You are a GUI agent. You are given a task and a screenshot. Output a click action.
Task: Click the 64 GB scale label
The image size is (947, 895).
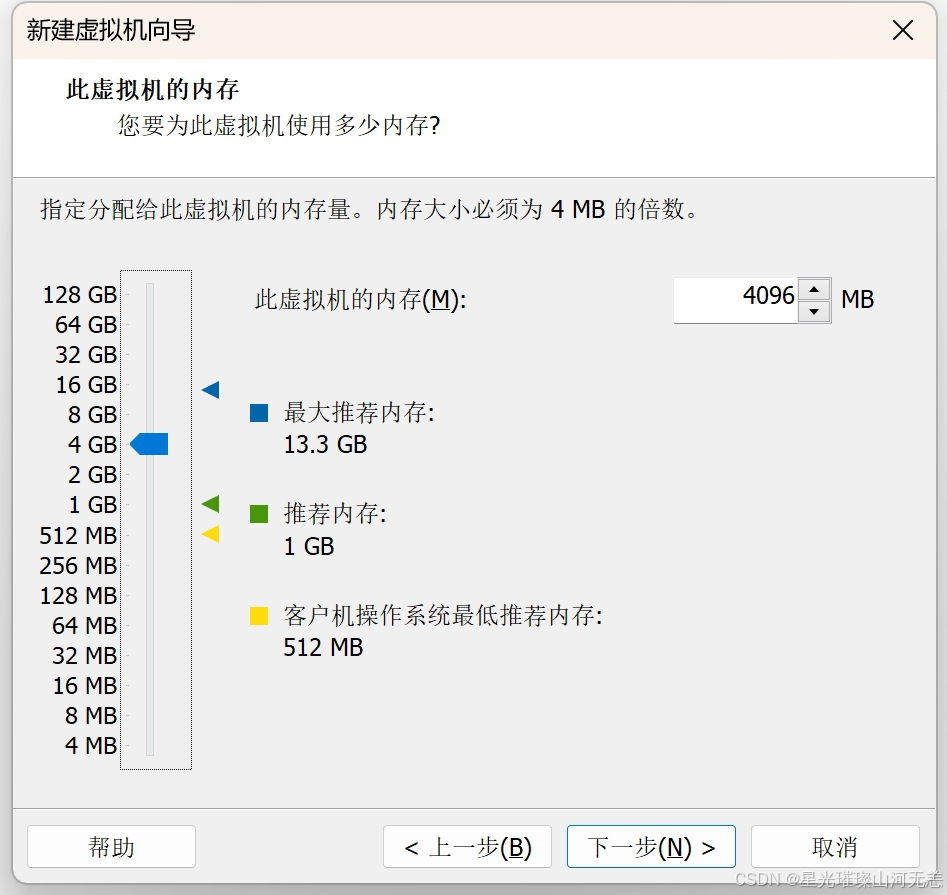86,325
